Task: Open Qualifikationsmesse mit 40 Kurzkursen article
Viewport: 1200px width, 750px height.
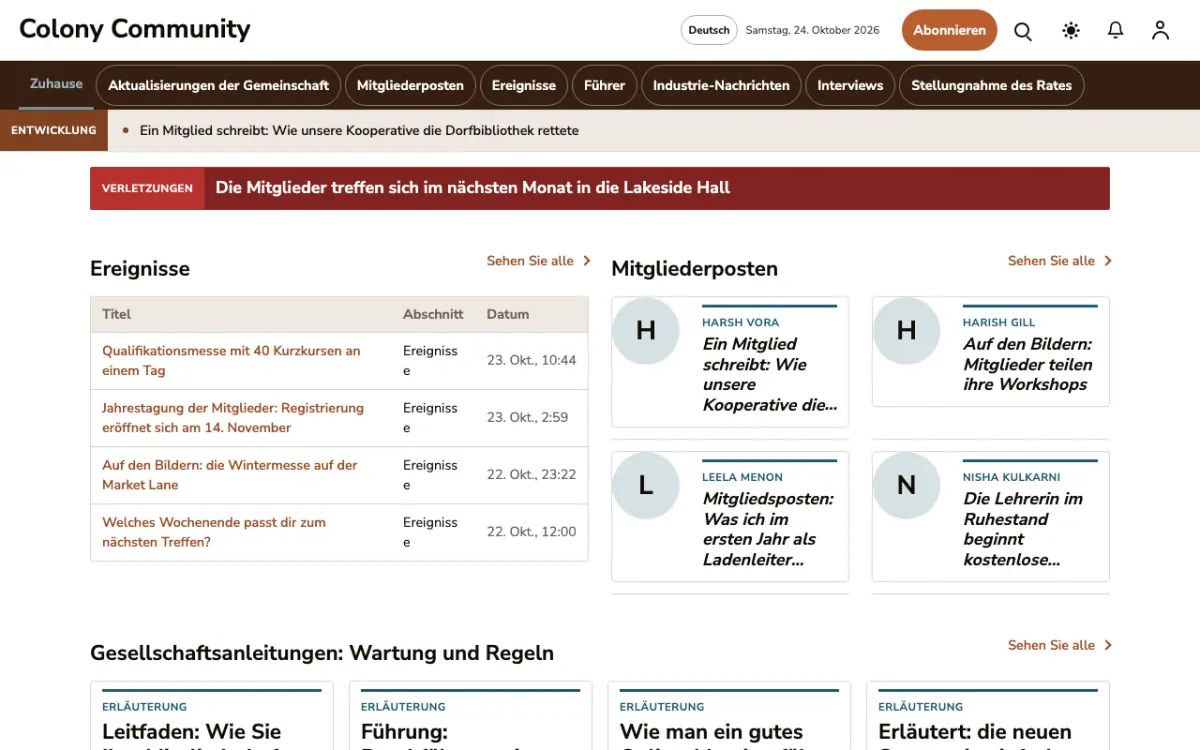Action: pos(231,360)
